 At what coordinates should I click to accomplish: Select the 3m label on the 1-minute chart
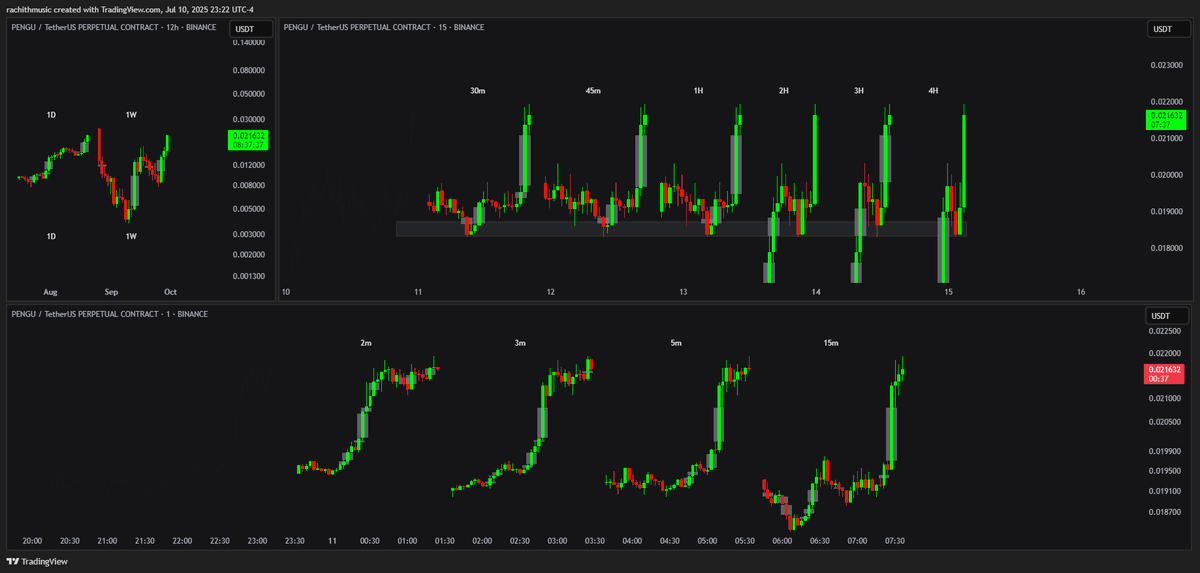(x=520, y=343)
